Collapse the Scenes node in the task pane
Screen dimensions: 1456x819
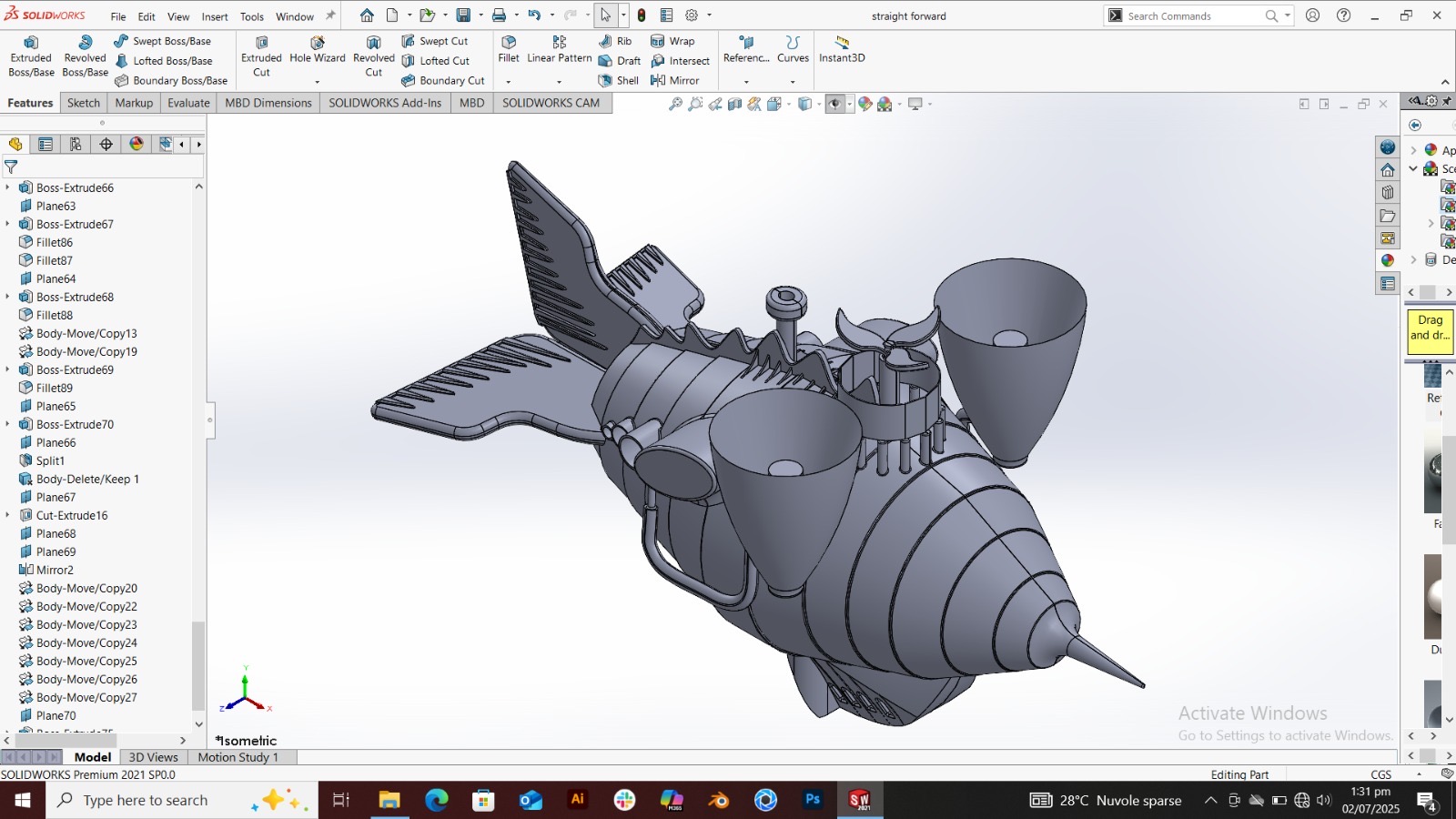(x=1413, y=168)
